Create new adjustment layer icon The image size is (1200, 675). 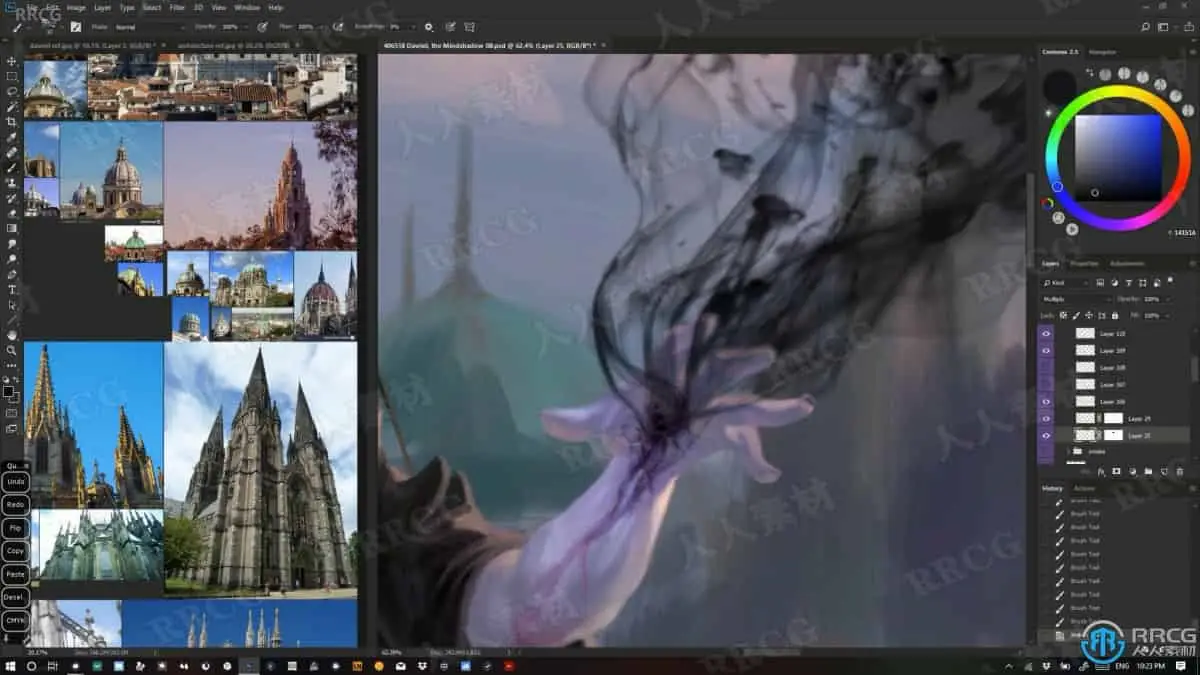[x=1132, y=471]
